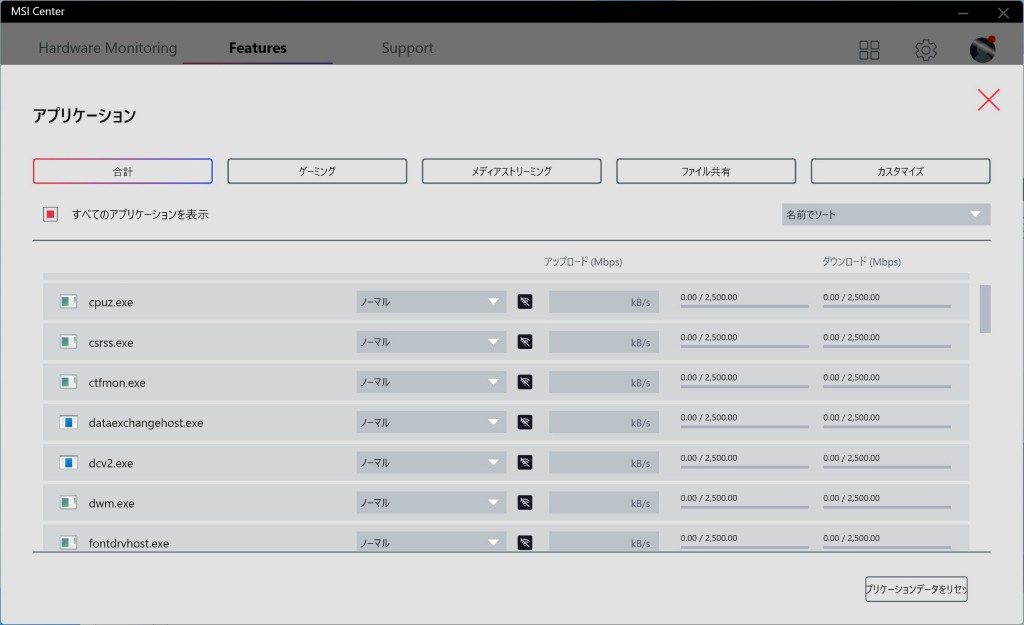Screen dimensions: 1024x625
Task: Click the block network icon for cpuz.exe
Action: point(525,302)
